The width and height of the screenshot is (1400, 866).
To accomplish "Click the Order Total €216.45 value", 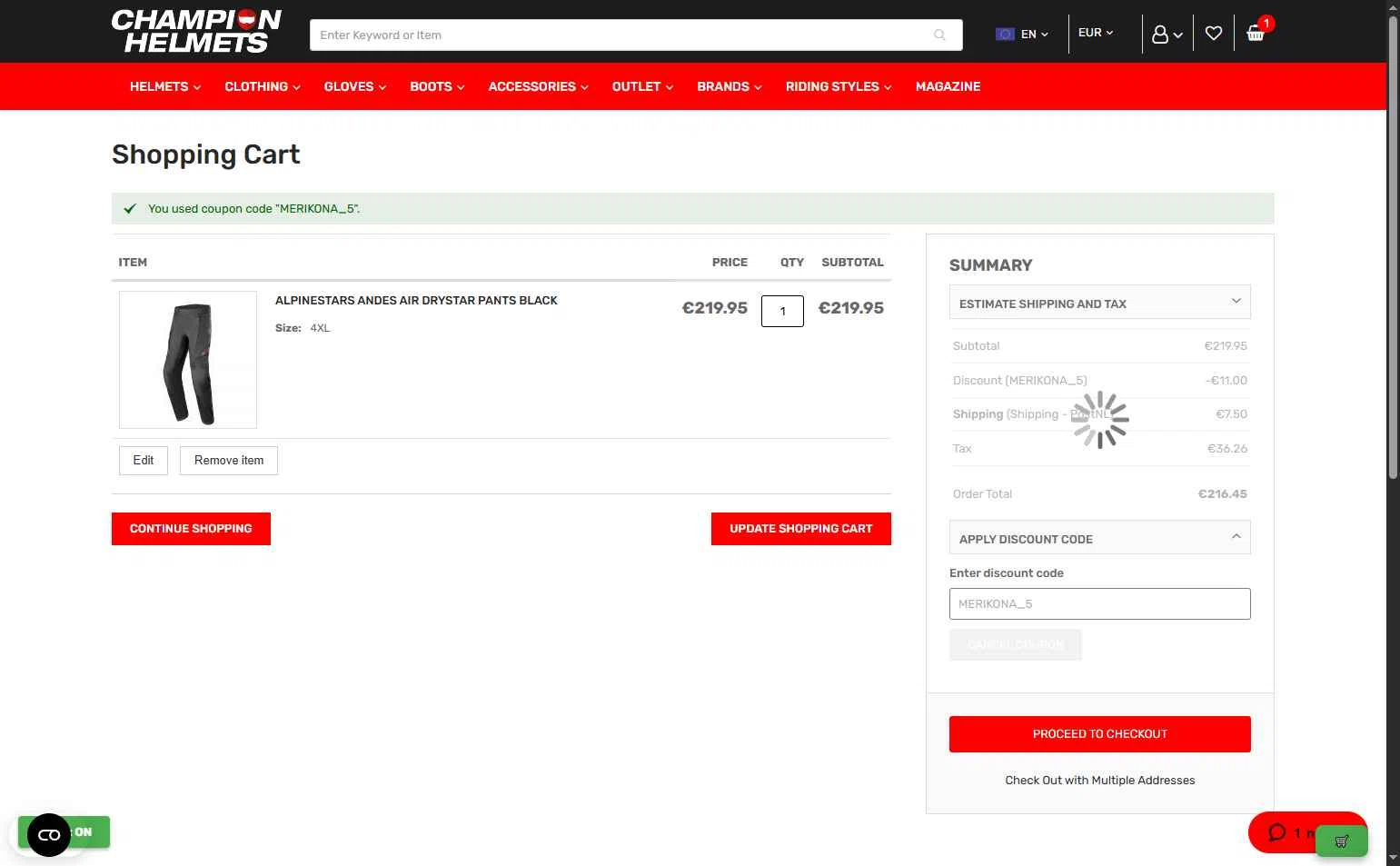I will [1222, 494].
